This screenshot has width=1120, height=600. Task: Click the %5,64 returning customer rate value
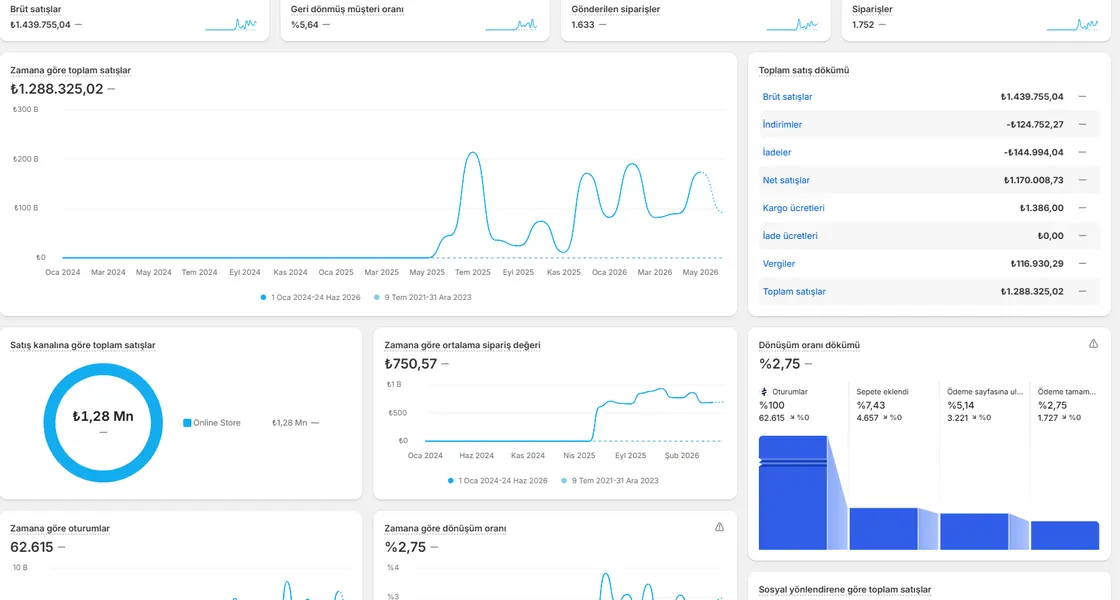pos(304,25)
